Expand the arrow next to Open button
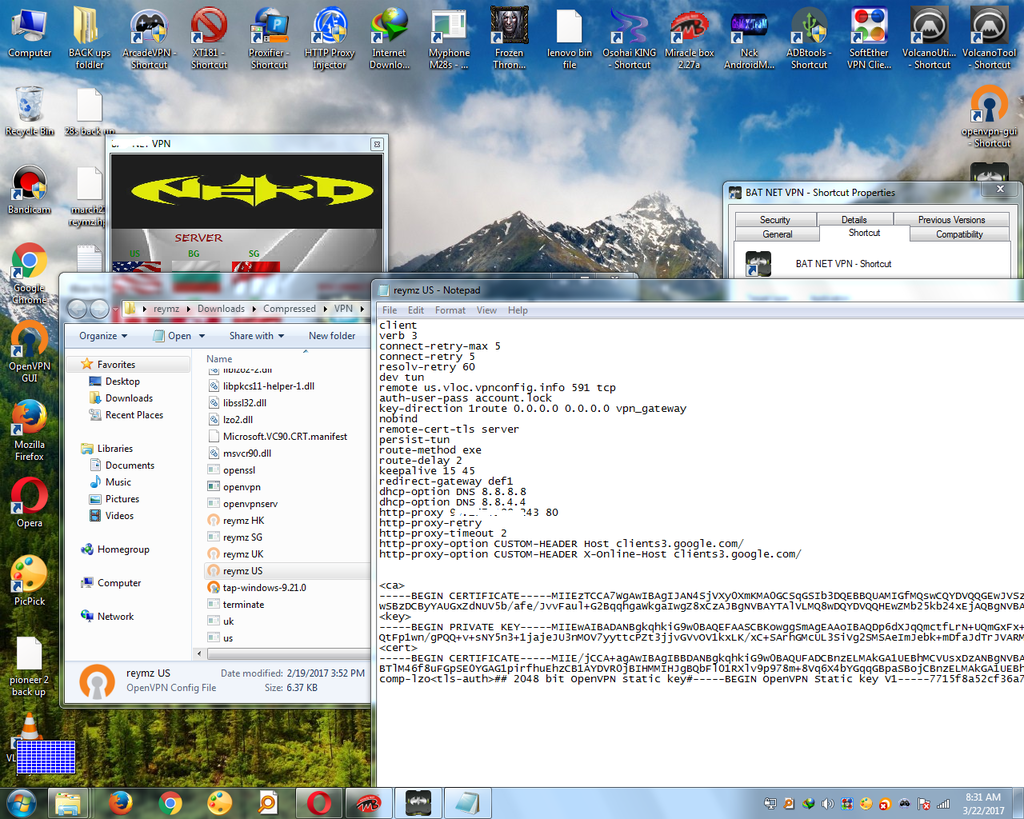The height and width of the screenshot is (819, 1024). [200, 336]
